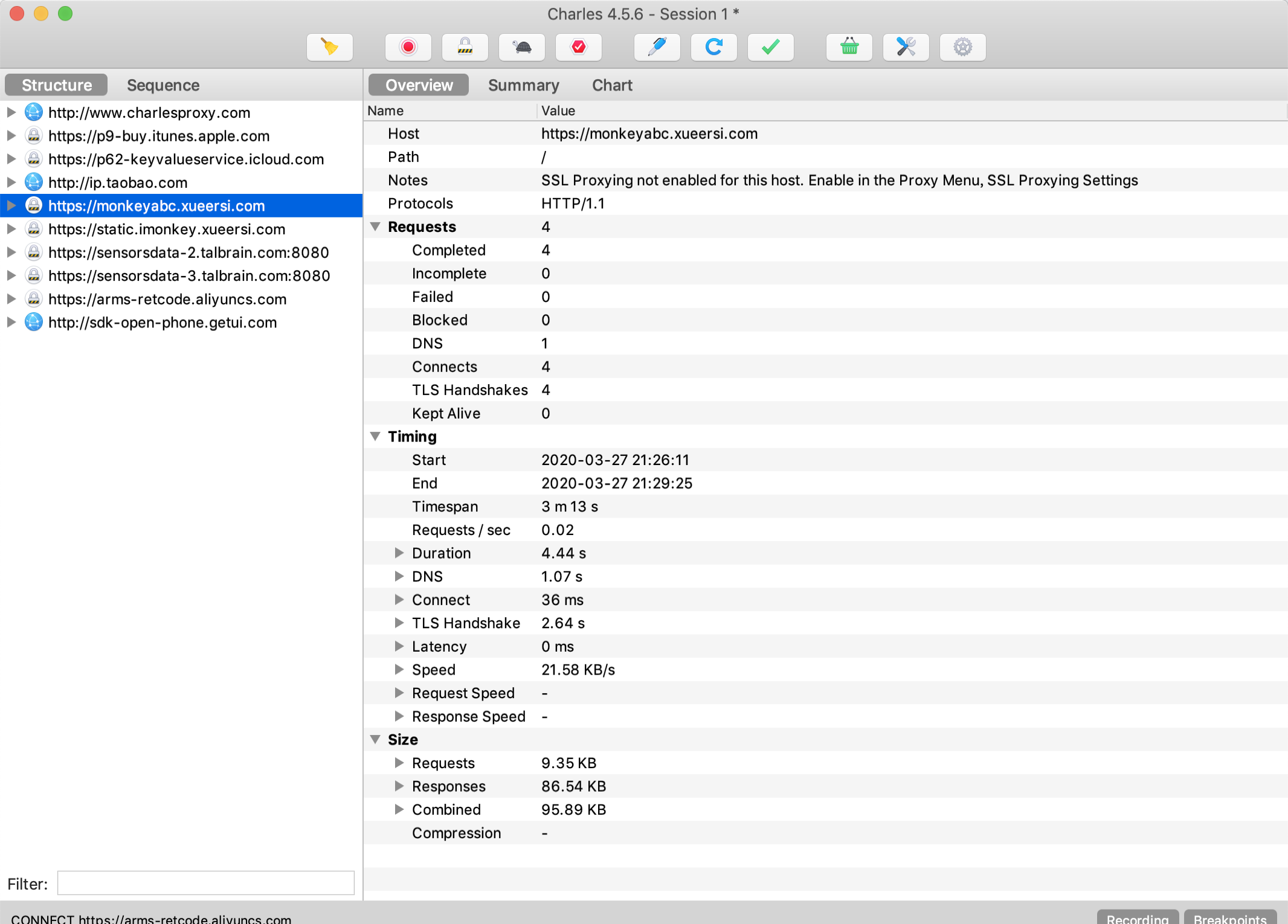Click the Compose pen icon
This screenshot has height=924, width=1288.
click(657, 47)
